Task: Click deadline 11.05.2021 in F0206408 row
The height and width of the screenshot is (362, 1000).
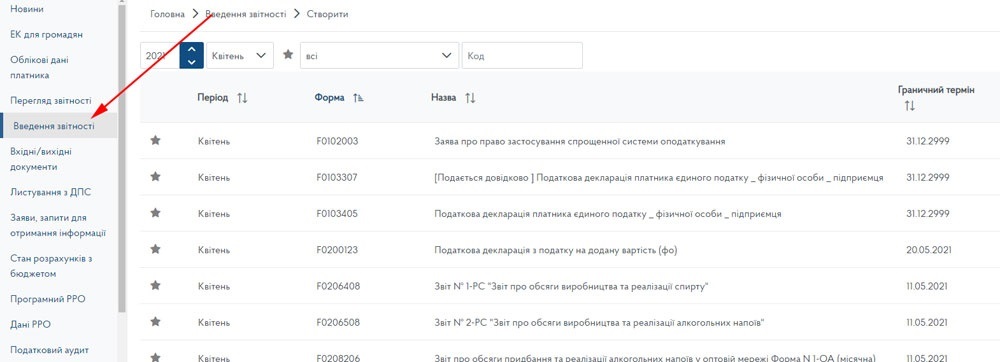Action: click(927, 286)
